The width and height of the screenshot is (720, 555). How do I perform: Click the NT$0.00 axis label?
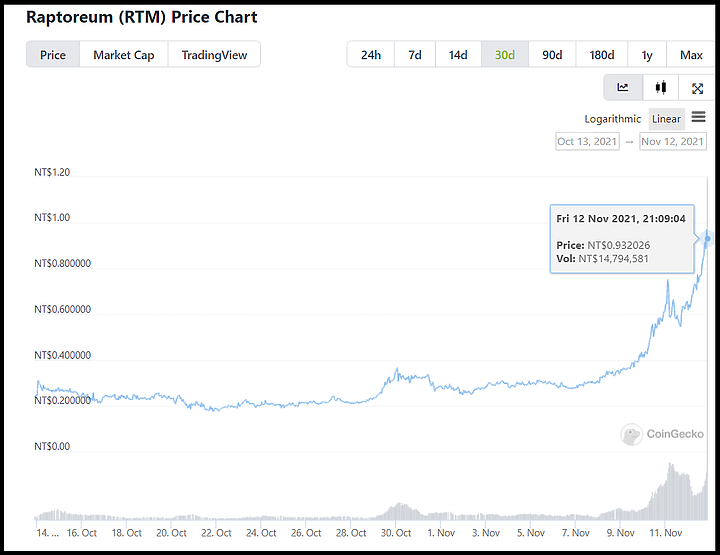pyautogui.click(x=52, y=446)
